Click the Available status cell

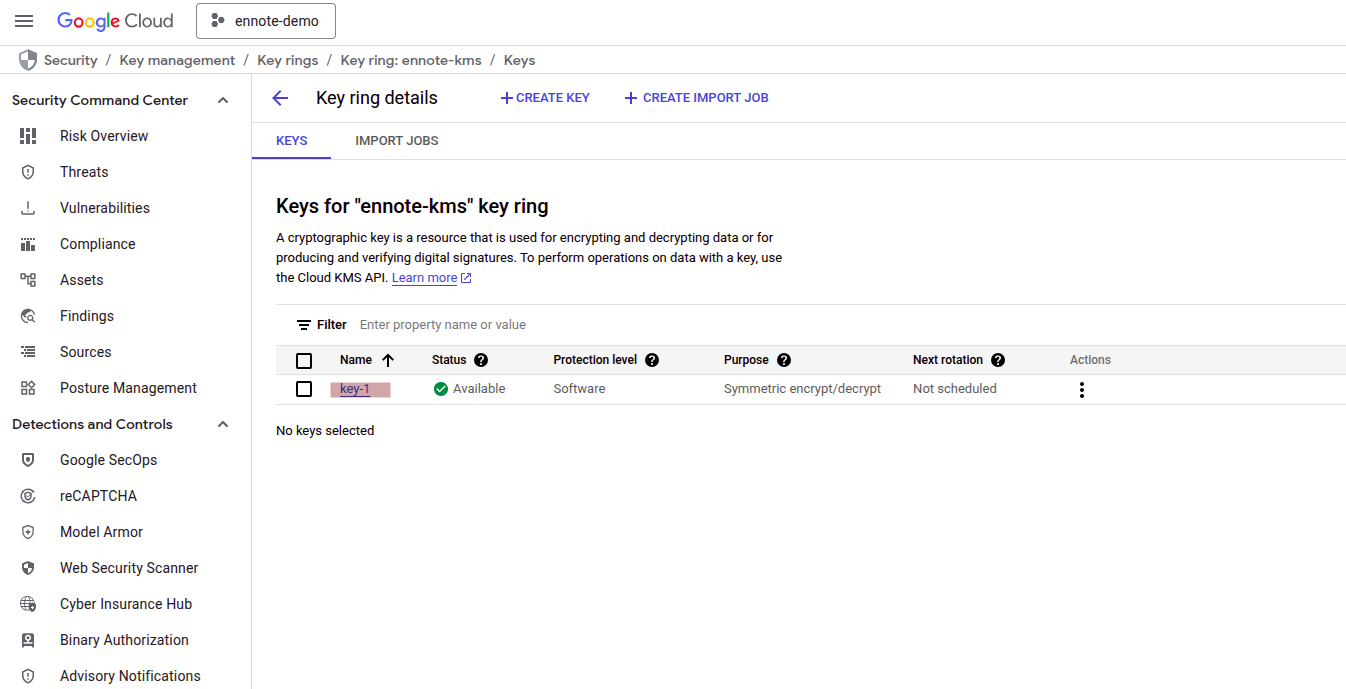pyautogui.click(x=470, y=389)
